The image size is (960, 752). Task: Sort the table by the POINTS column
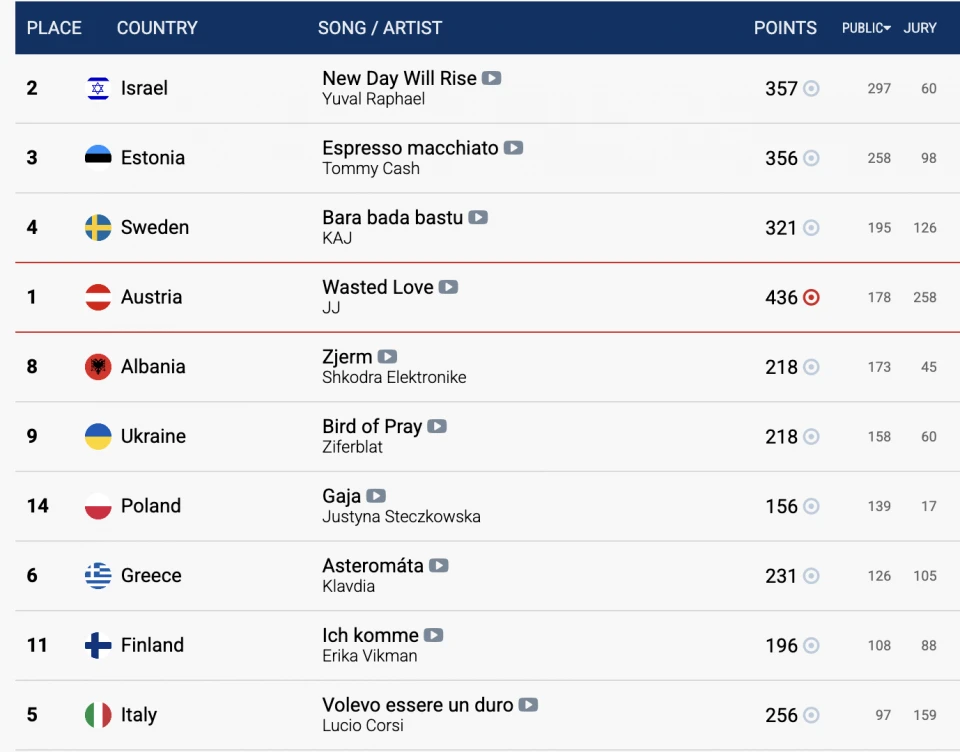pyautogui.click(x=785, y=28)
